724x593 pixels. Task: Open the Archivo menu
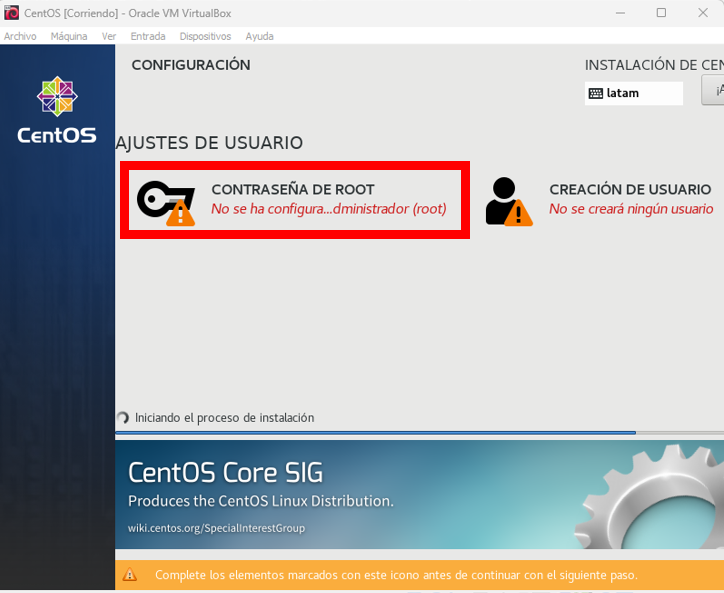coord(20,36)
